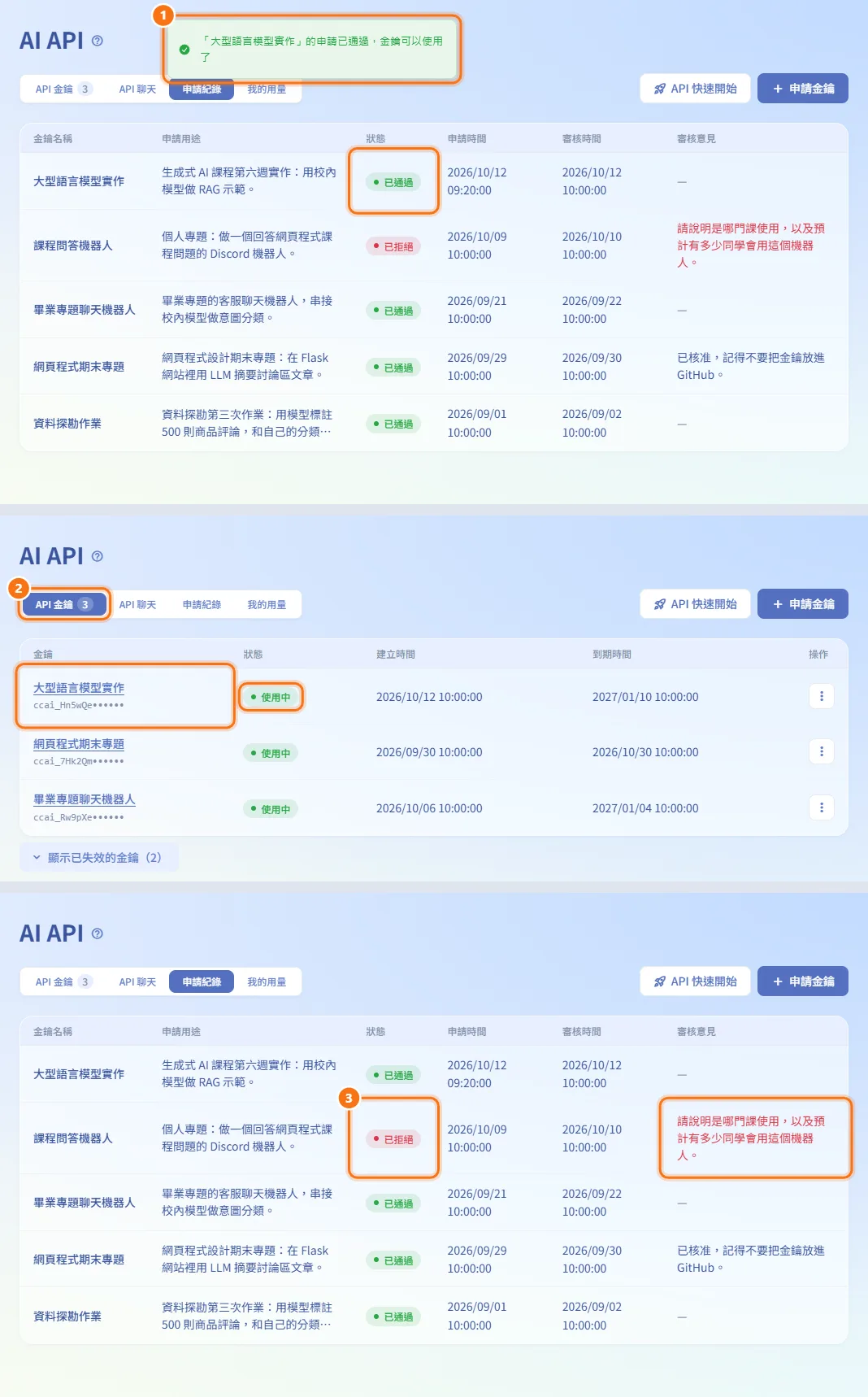Screen dimensions: 868x1397
Task: Open 我的用量 tab in the middle panel
Action: coord(267,605)
